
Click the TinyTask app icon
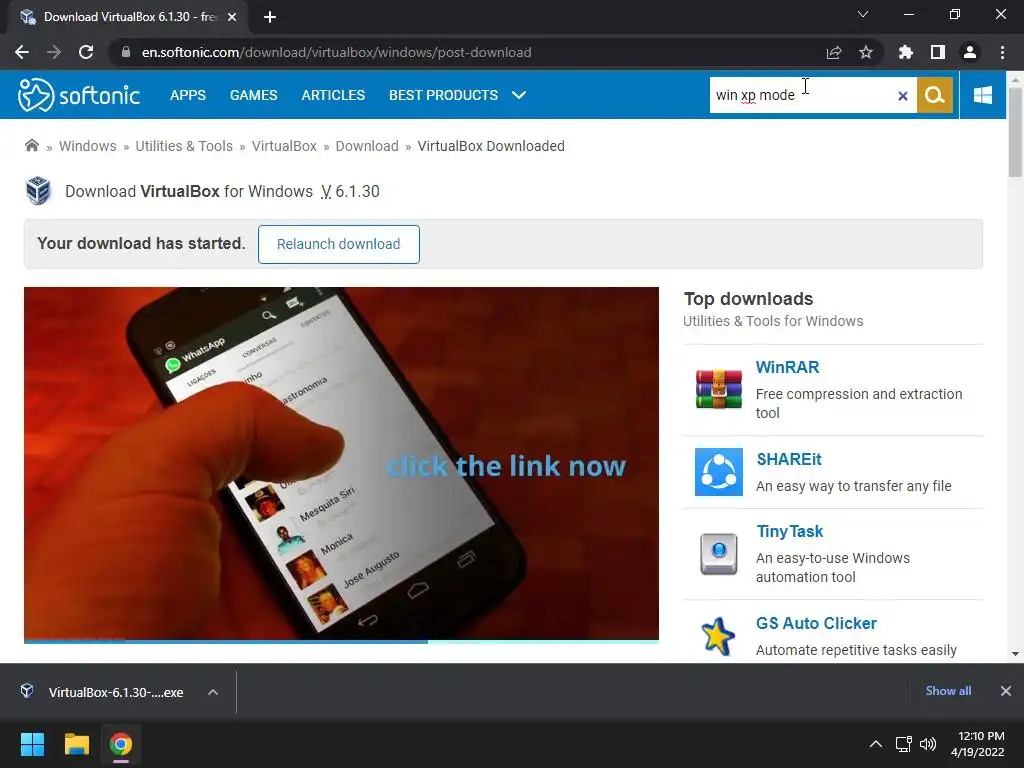click(718, 554)
